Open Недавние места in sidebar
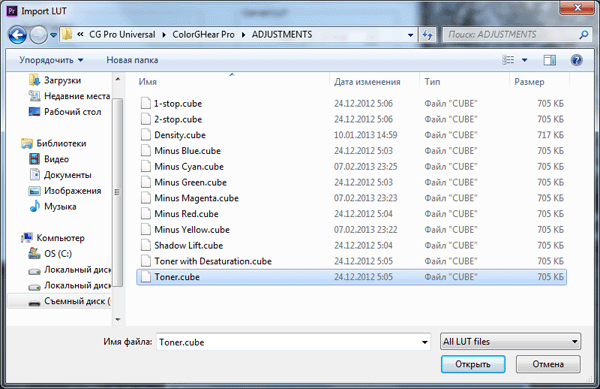Viewport: 600px width, 389px height. point(69,96)
